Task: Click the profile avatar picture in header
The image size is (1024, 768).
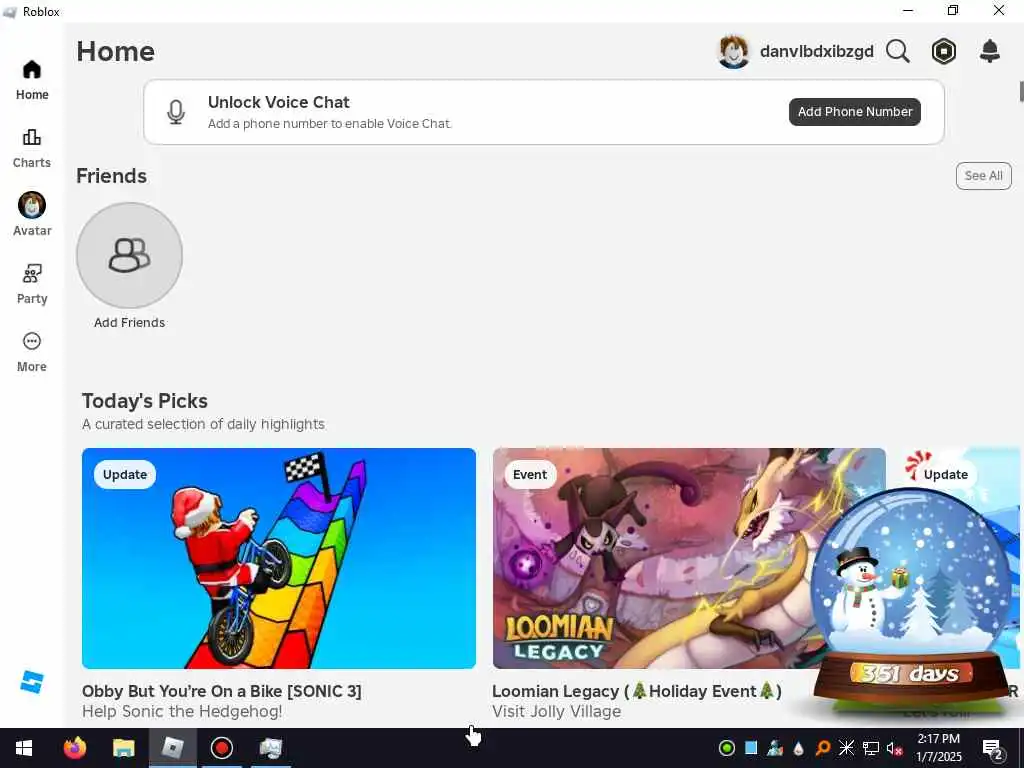Action: pyautogui.click(x=733, y=52)
